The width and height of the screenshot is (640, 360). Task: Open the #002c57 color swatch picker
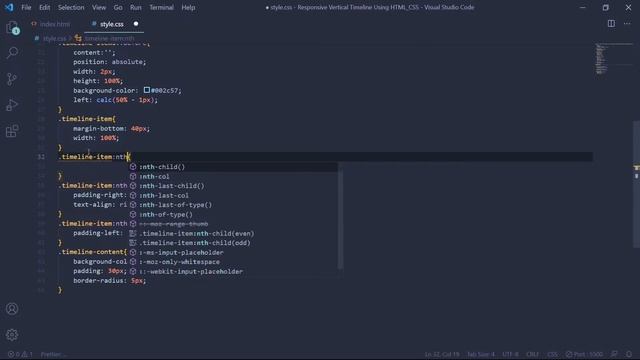(x=147, y=90)
